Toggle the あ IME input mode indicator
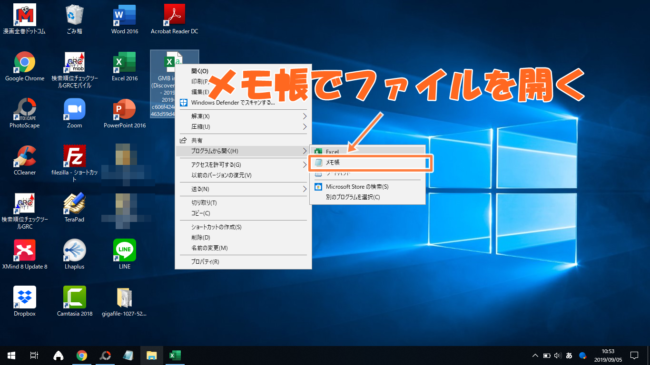 (569, 355)
